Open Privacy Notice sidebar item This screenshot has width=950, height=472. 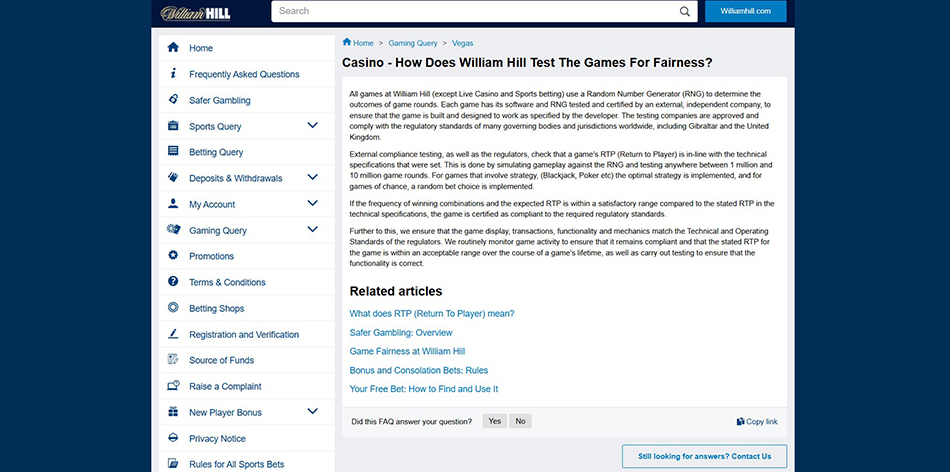tap(247, 438)
